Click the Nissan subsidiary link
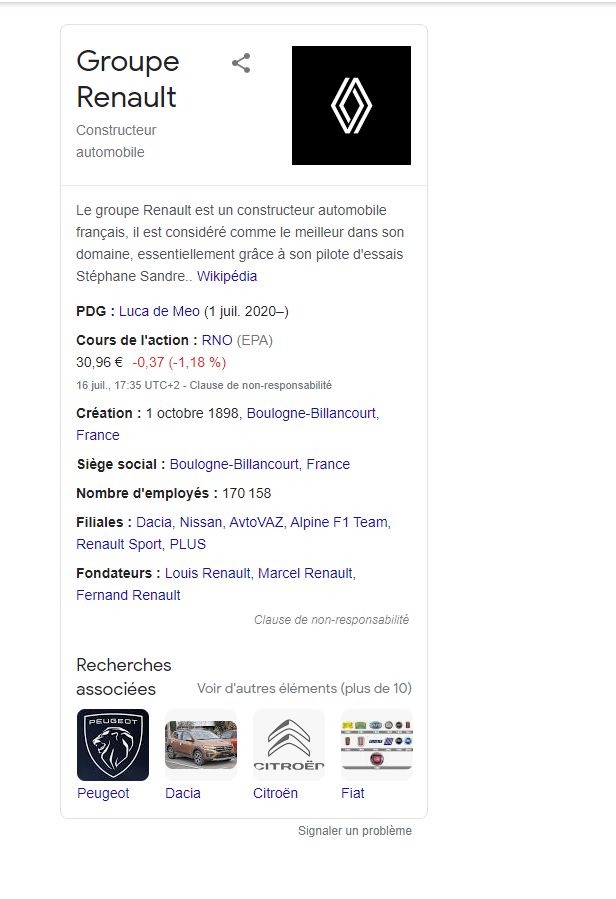 click(201, 522)
